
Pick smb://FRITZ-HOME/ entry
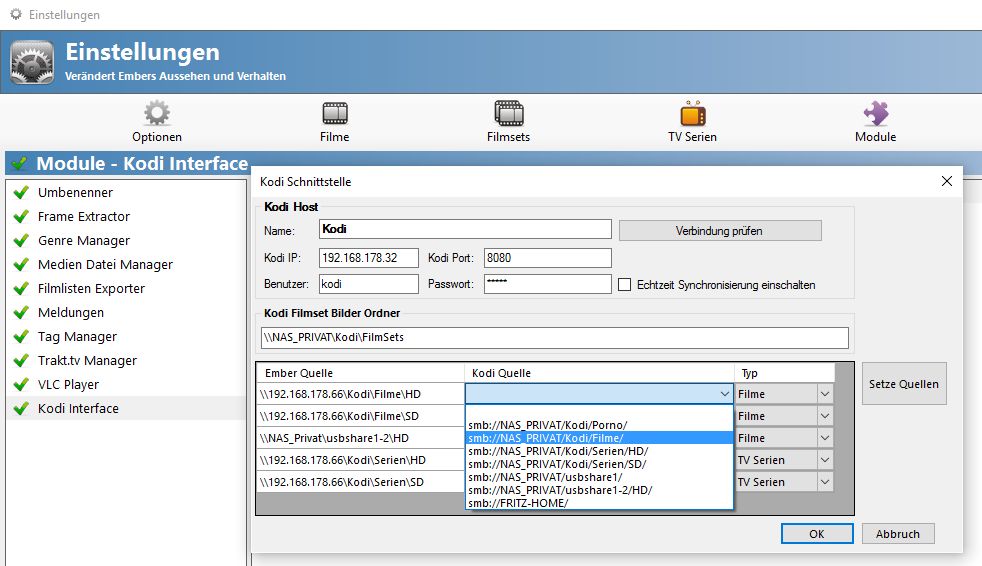tap(599, 503)
